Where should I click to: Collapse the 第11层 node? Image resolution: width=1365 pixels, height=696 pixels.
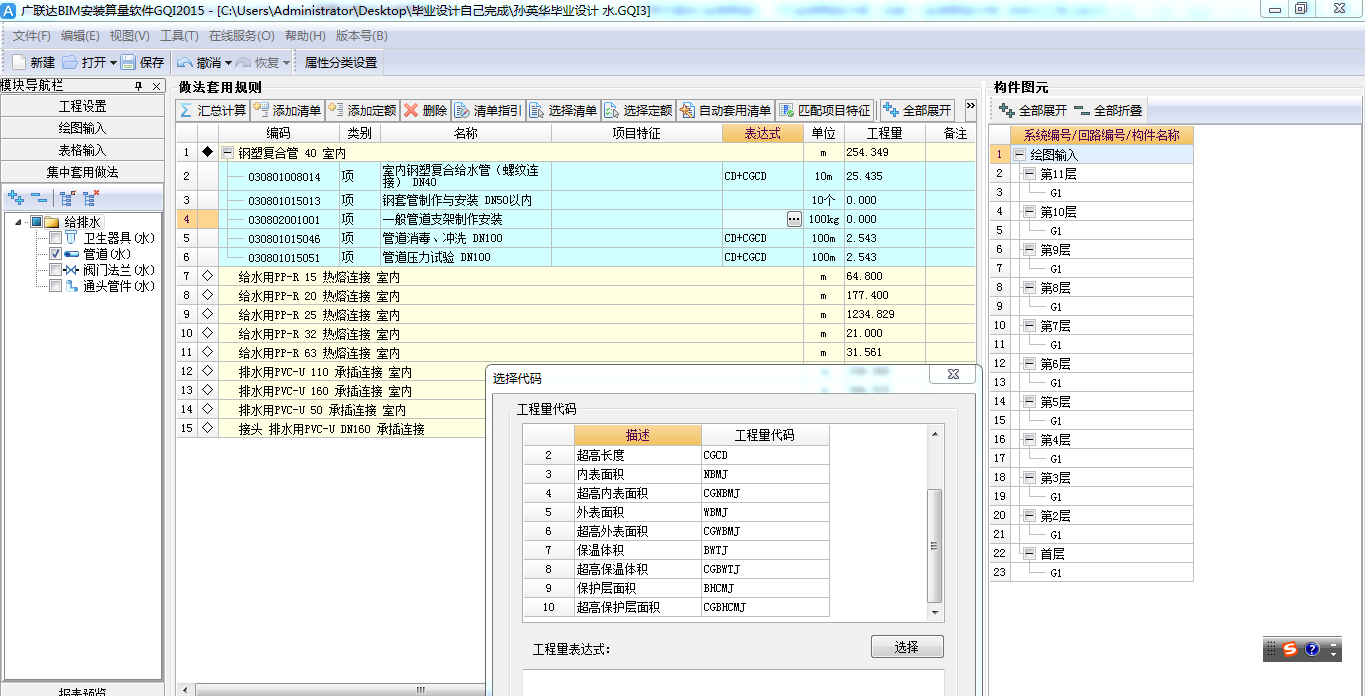(x=1029, y=174)
